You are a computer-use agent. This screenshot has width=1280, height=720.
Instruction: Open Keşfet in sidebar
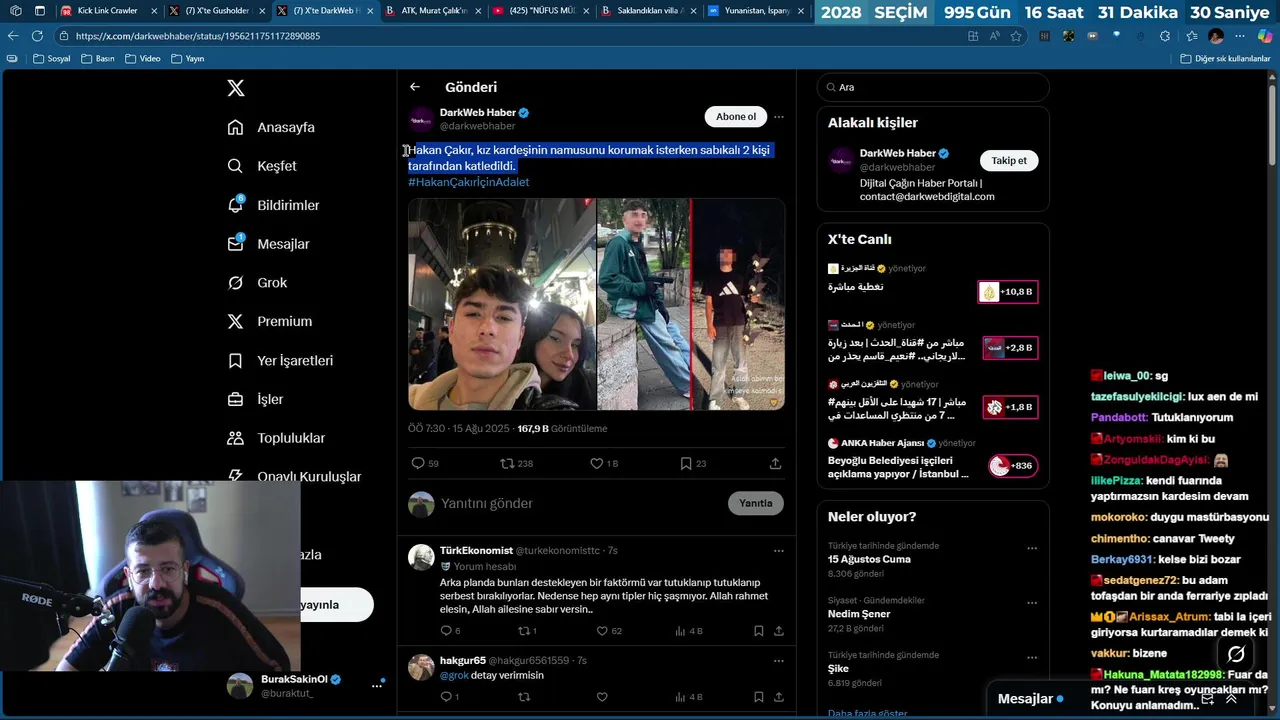(x=261, y=166)
